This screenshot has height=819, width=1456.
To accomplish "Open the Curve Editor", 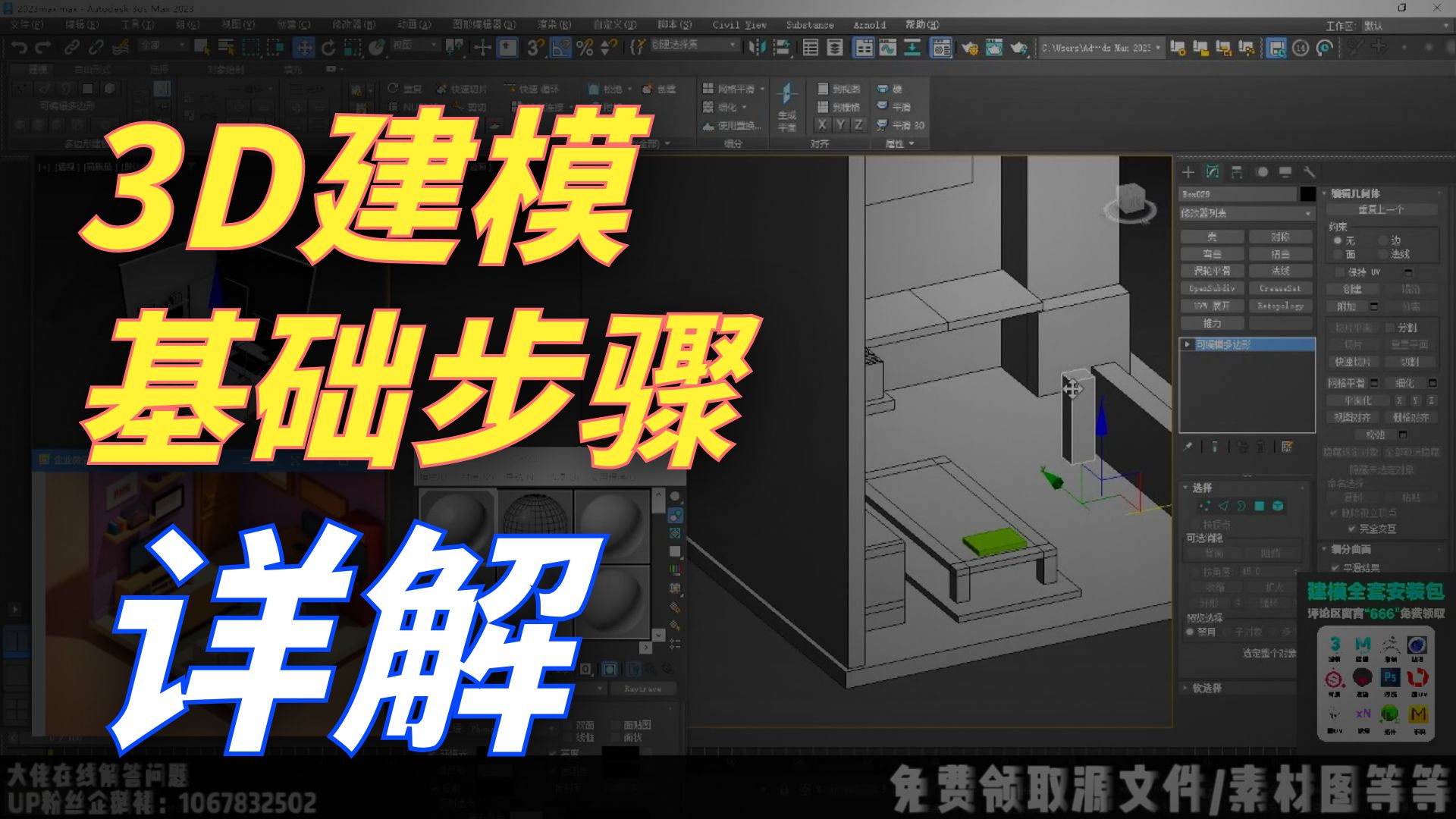I will 888,48.
